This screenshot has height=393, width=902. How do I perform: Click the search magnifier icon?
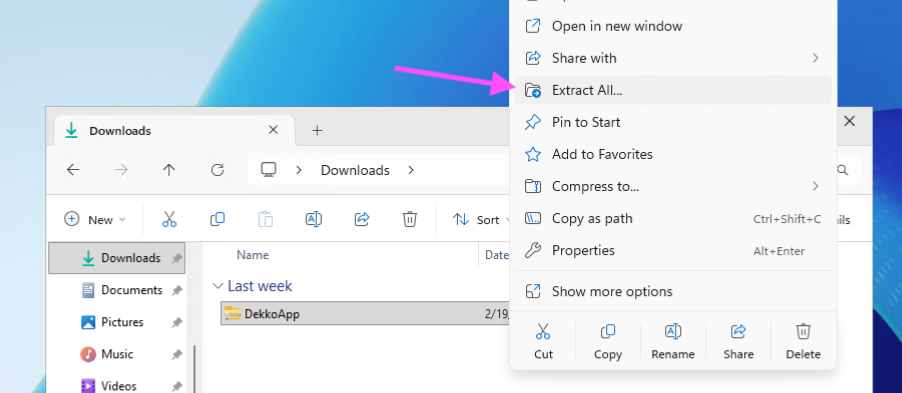tap(842, 170)
